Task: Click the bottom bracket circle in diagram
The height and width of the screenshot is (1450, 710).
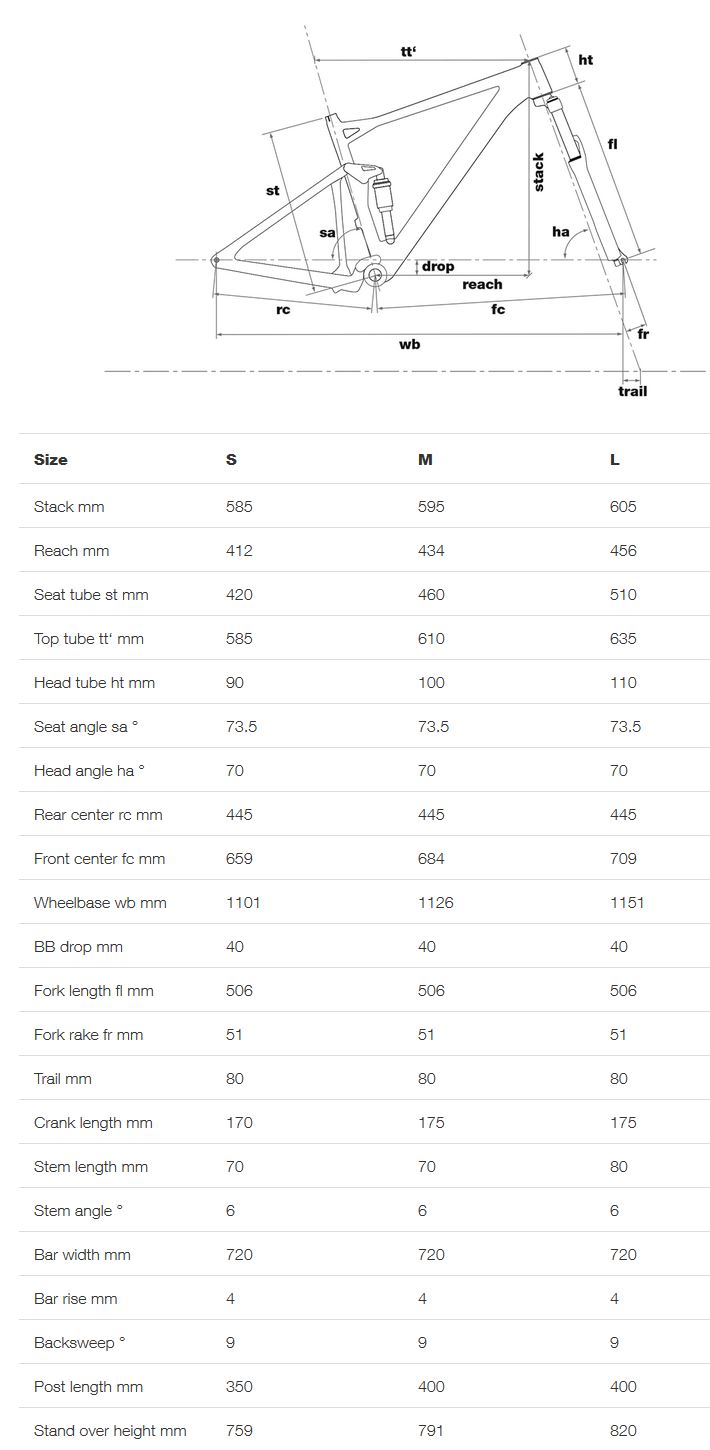Action: coord(374,275)
